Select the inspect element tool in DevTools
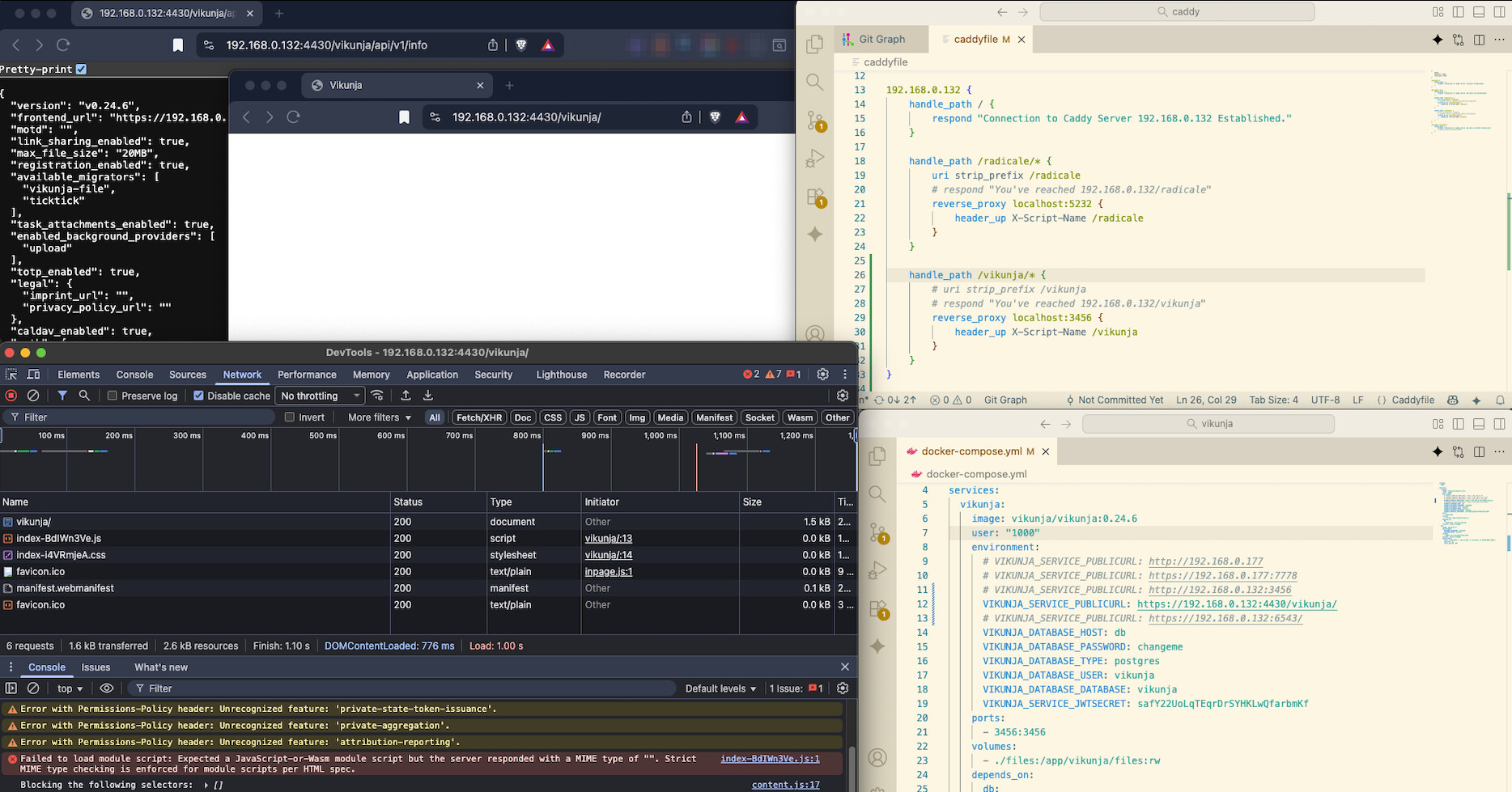 [x=11, y=375]
